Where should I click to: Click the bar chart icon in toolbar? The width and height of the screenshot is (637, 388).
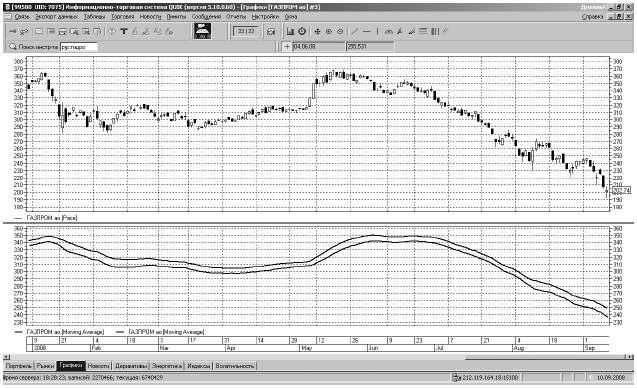[x=290, y=31]
